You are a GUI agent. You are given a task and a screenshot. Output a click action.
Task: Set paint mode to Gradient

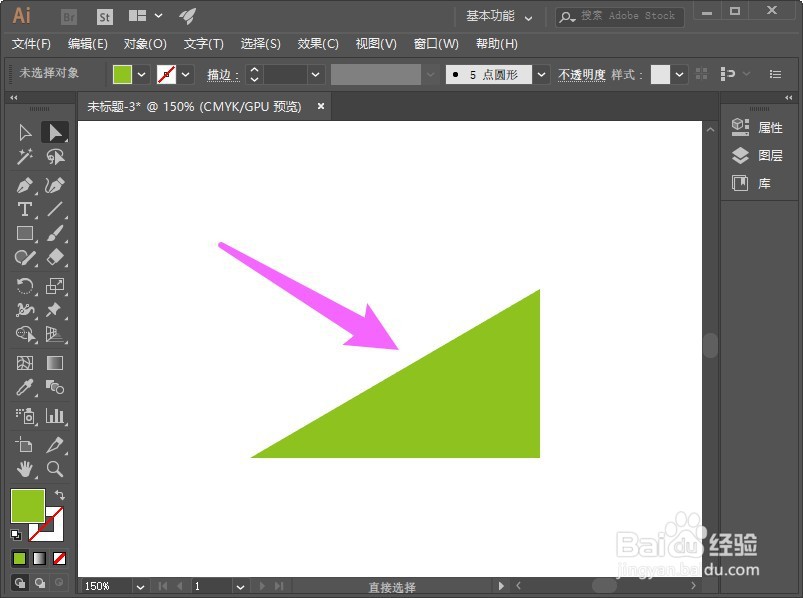tap(39, 559)
